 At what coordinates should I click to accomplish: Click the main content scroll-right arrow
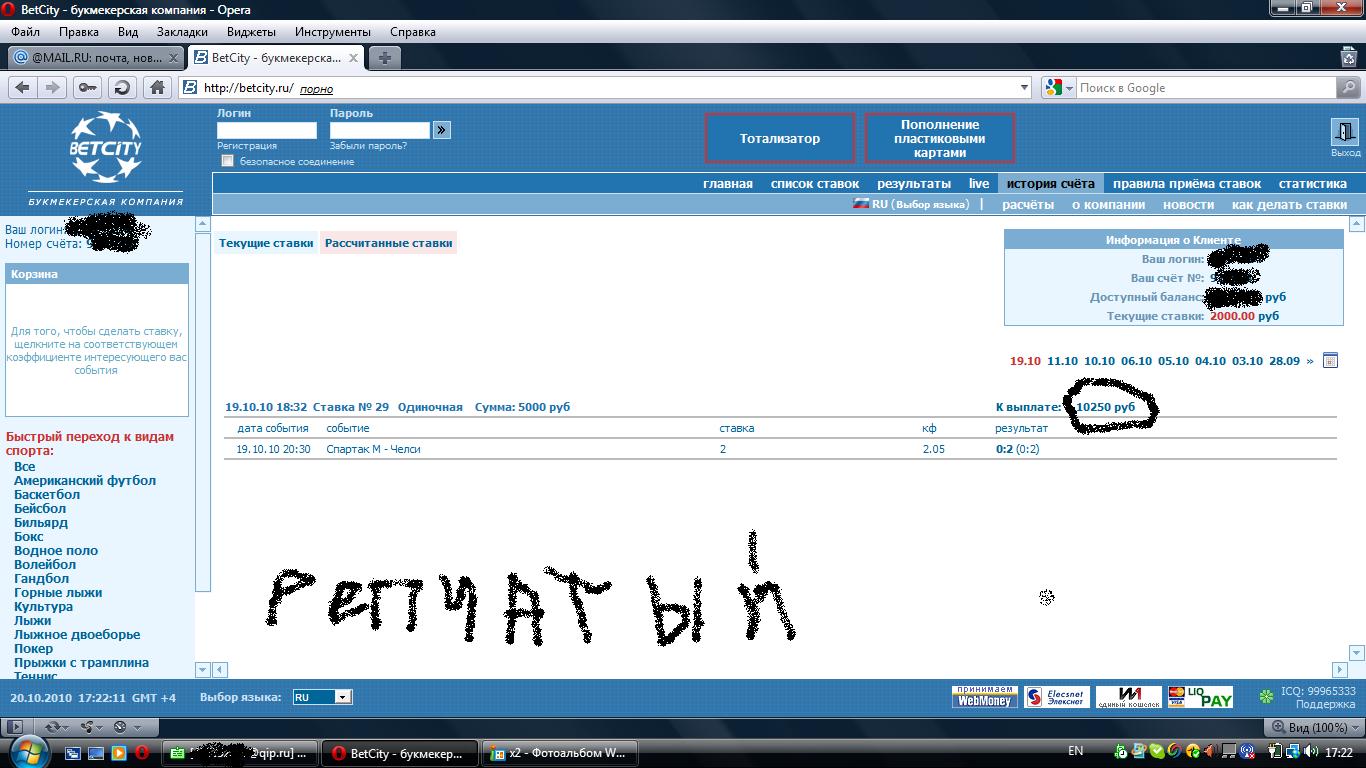pos(1339,669)
